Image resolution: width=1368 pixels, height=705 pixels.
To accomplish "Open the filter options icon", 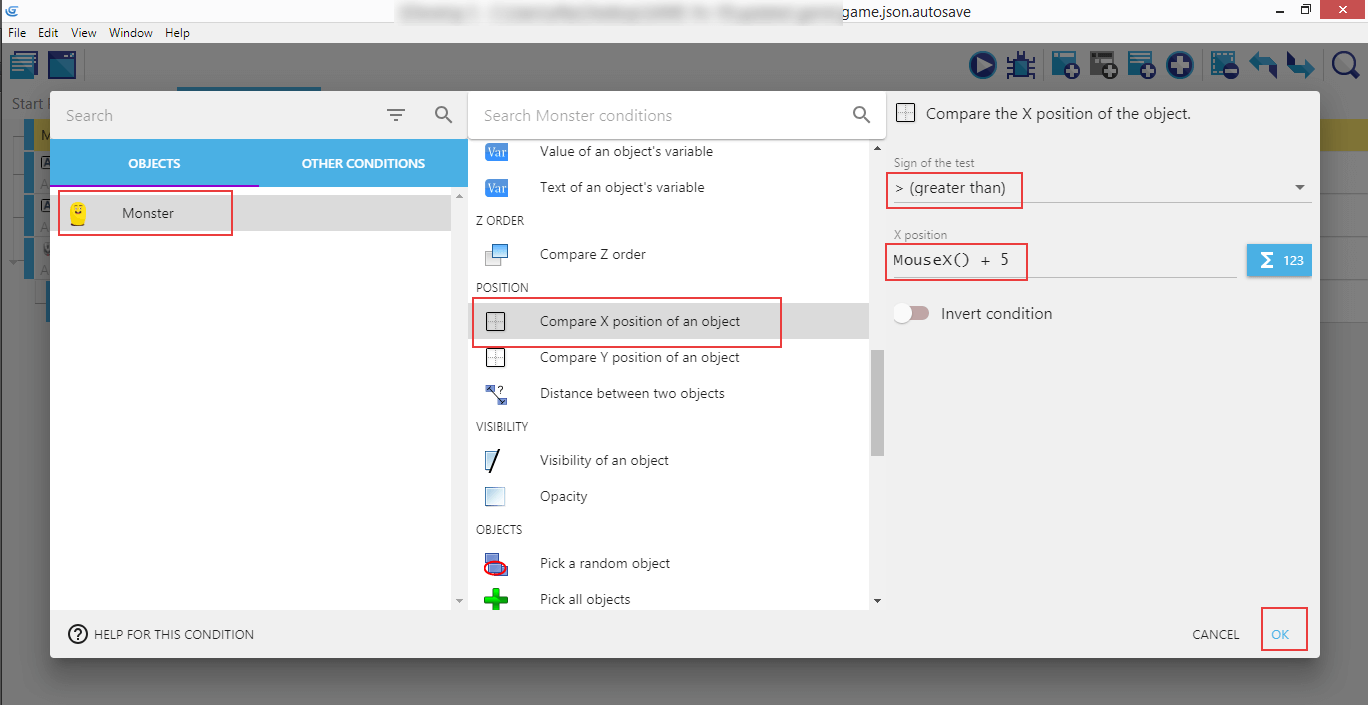I will 396,115.
